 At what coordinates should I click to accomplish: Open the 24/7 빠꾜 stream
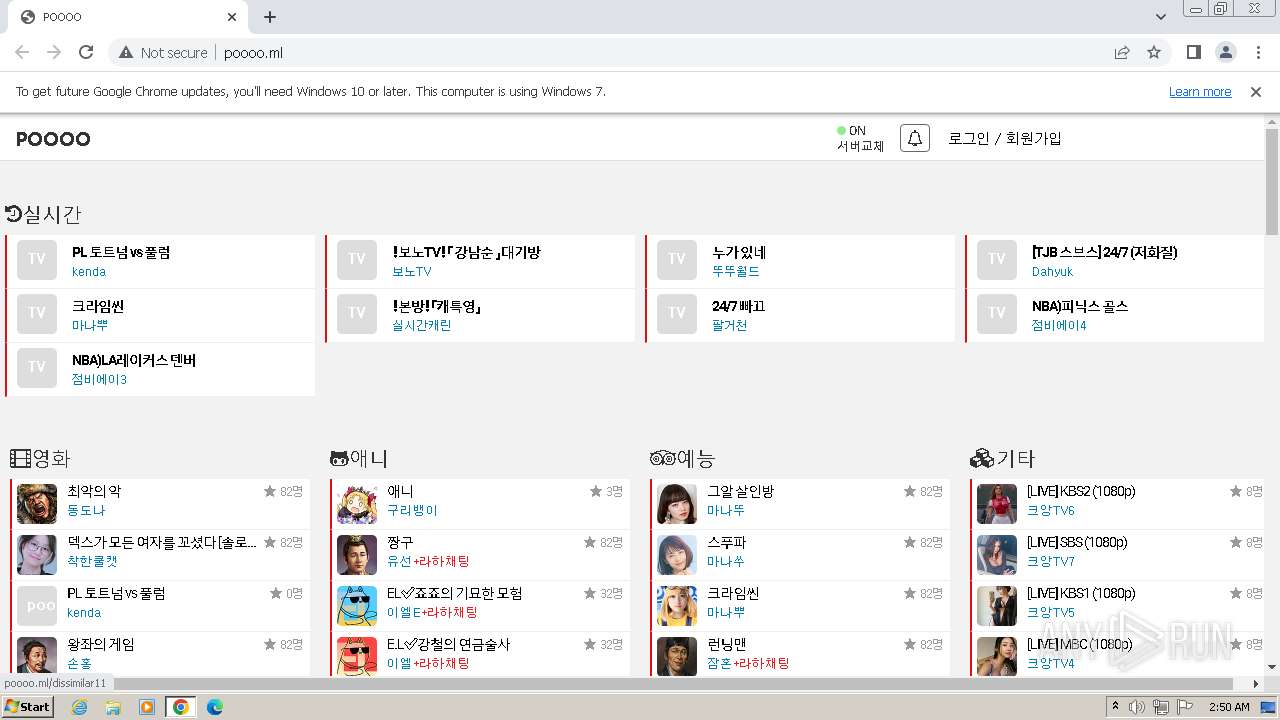pos(738,306)
